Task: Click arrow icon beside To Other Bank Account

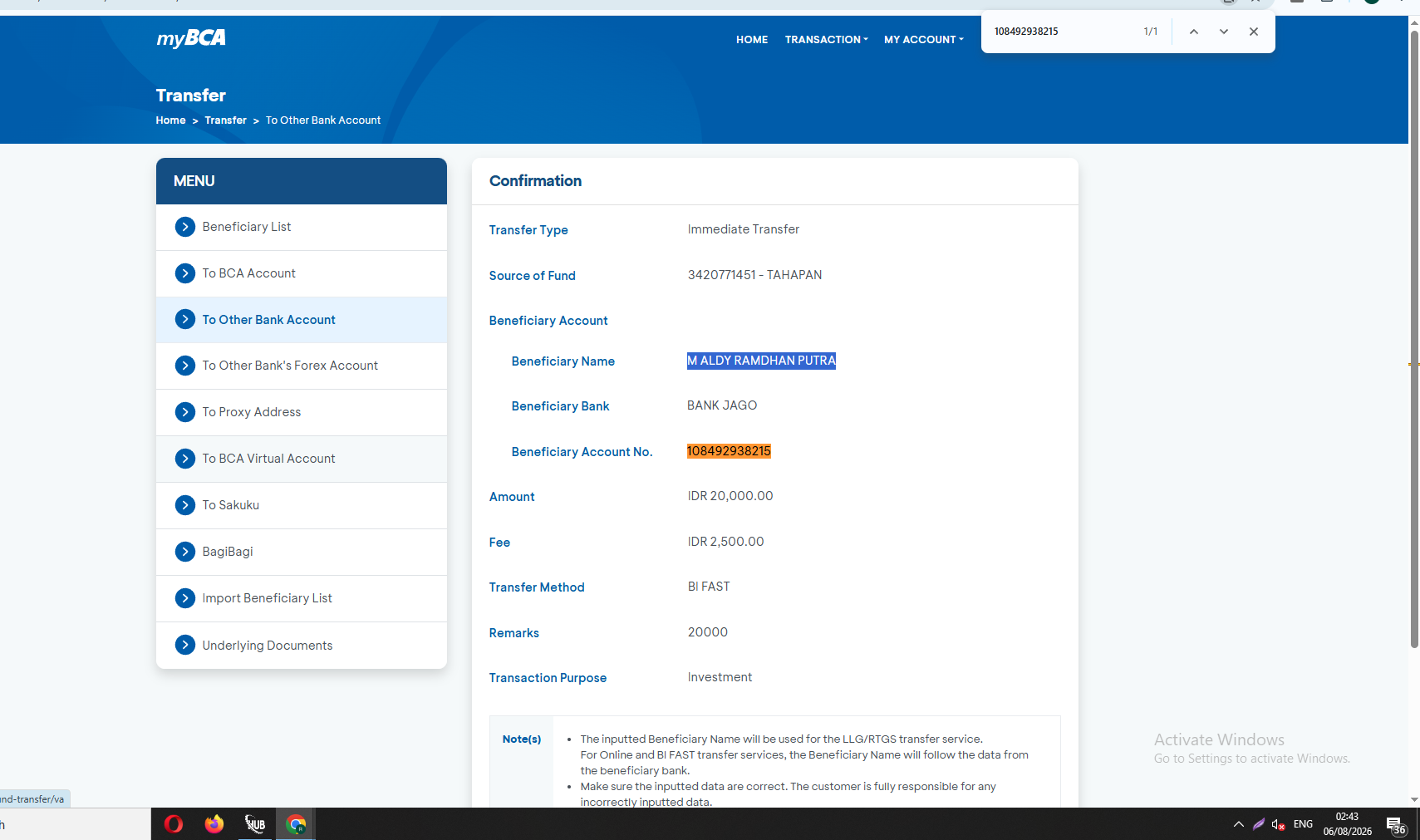Action: (185, 320)
